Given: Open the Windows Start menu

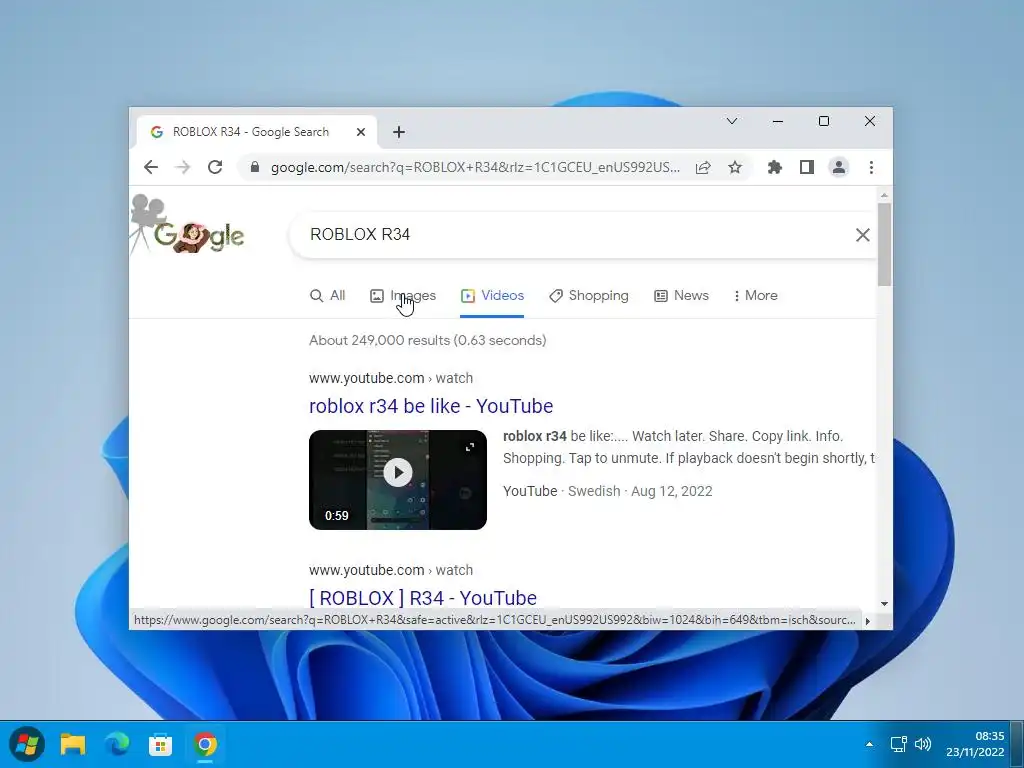Looking at the screenshot, I should pyautogui.click(x=27, y=744).
